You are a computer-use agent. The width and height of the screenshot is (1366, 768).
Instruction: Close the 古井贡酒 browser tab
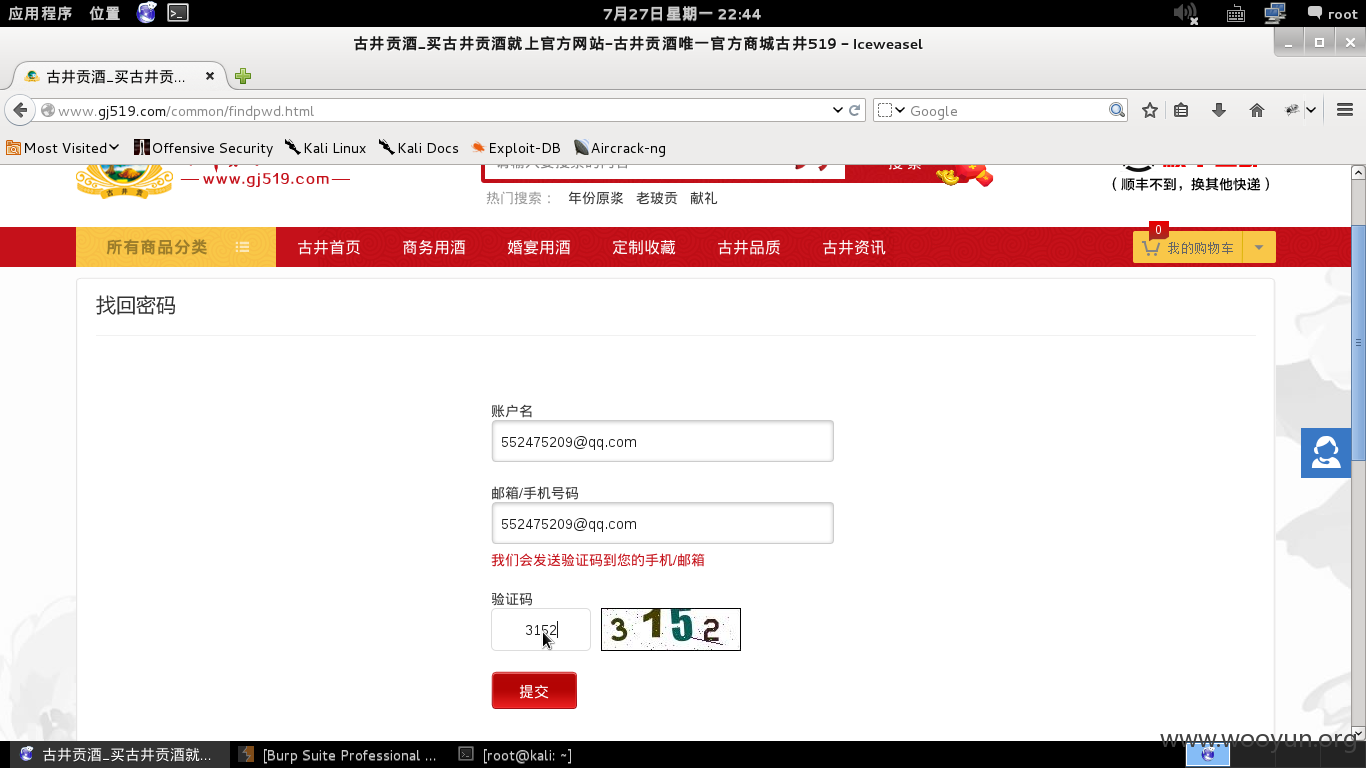click(210, 76)
